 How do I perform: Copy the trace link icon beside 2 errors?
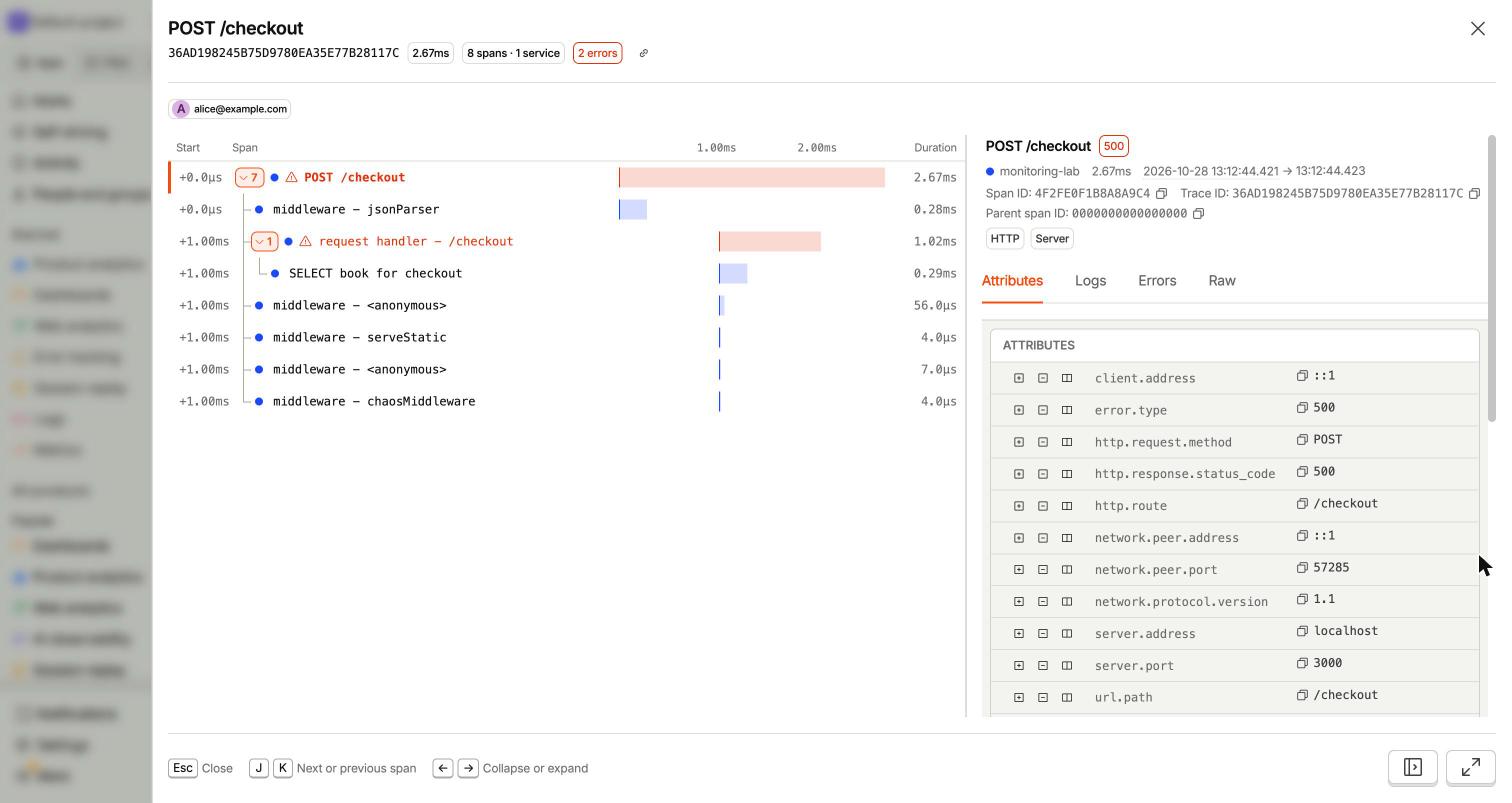tap(644, 53)
